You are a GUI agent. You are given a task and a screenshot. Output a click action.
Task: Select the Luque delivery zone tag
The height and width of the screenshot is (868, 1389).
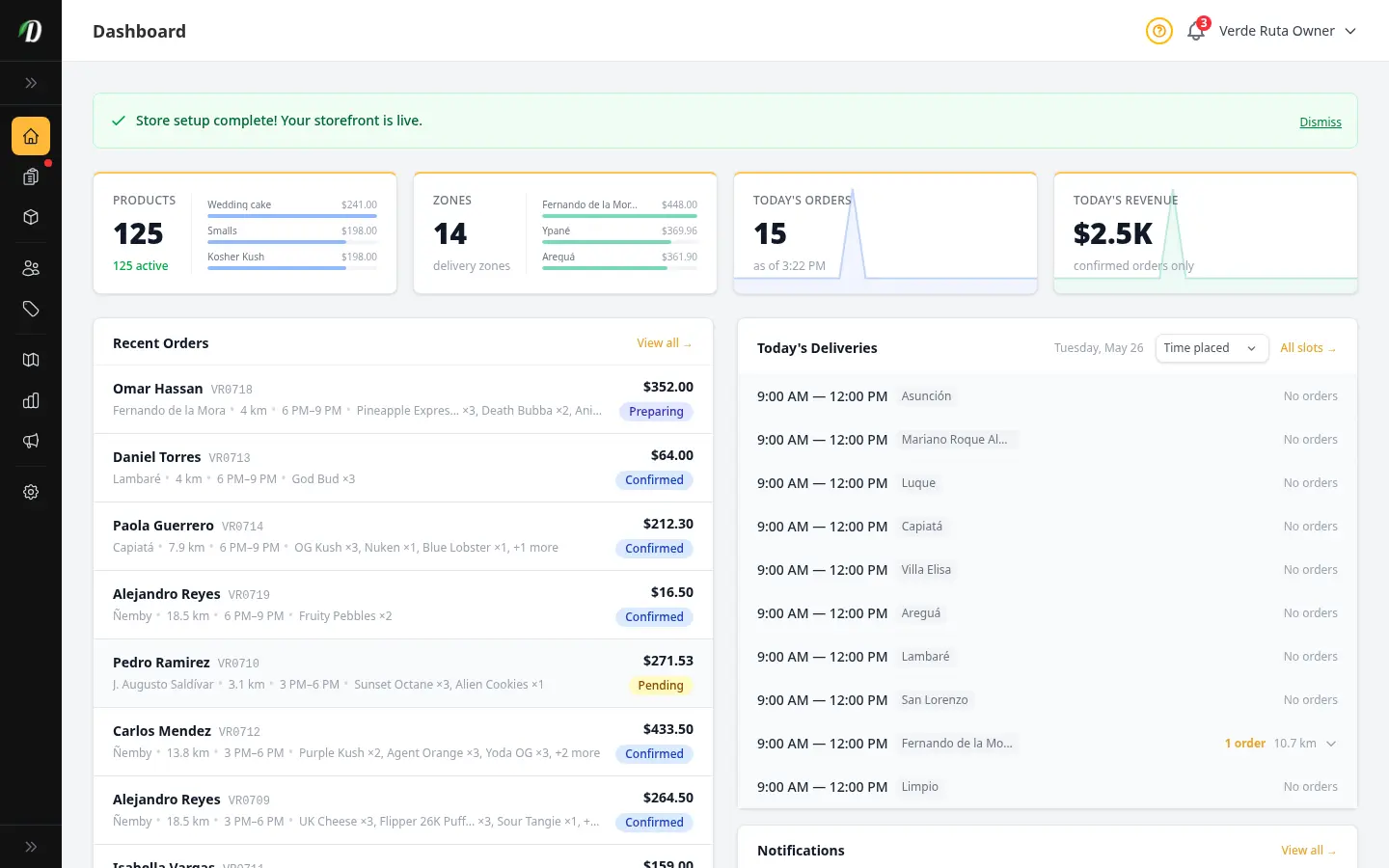pyautogui.click(x=918, y=483)
